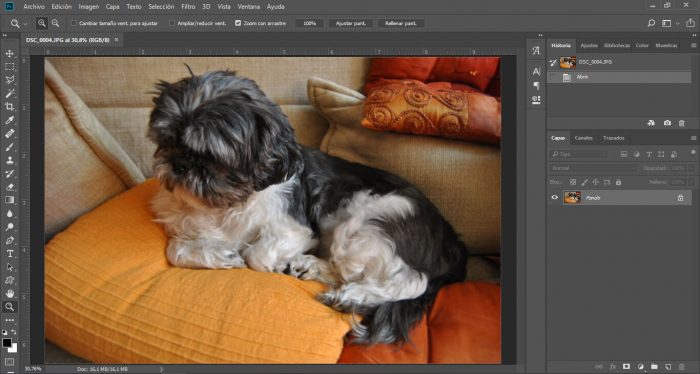Select the Crop tool

click(9, 107)
